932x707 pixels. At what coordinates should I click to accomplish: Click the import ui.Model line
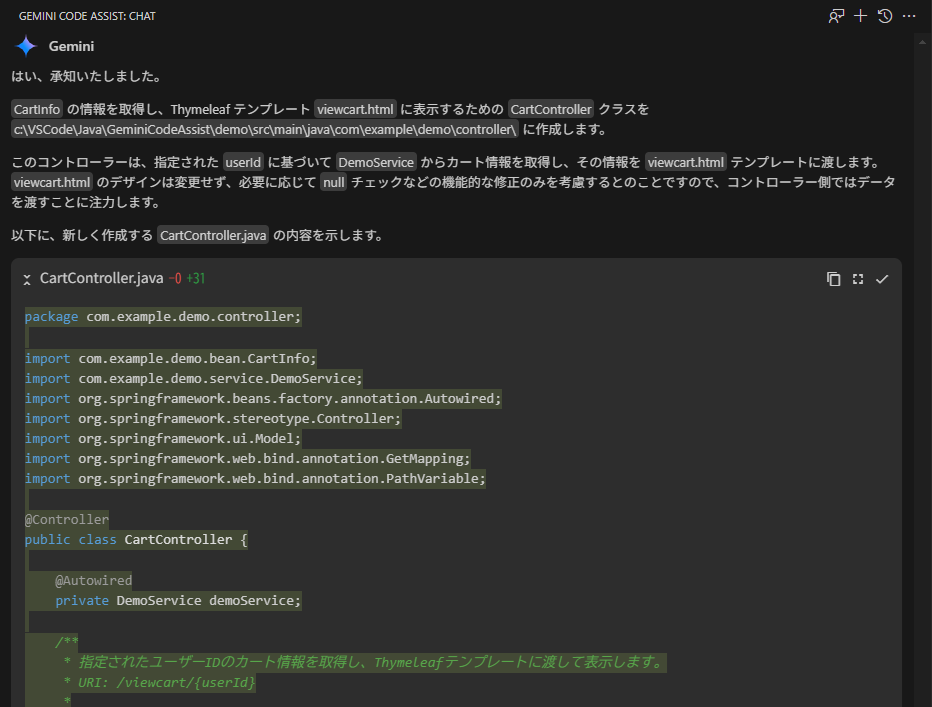click(x=163, y=439)
